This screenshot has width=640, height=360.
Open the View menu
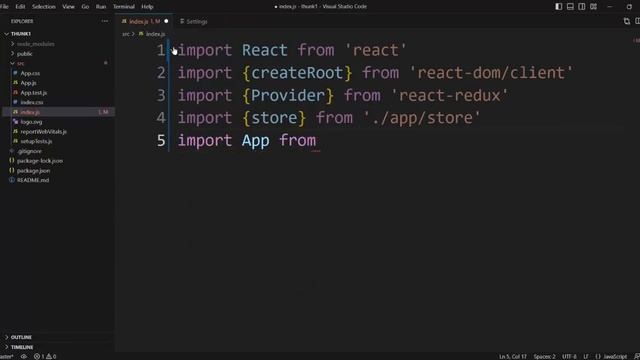(68, 7)
